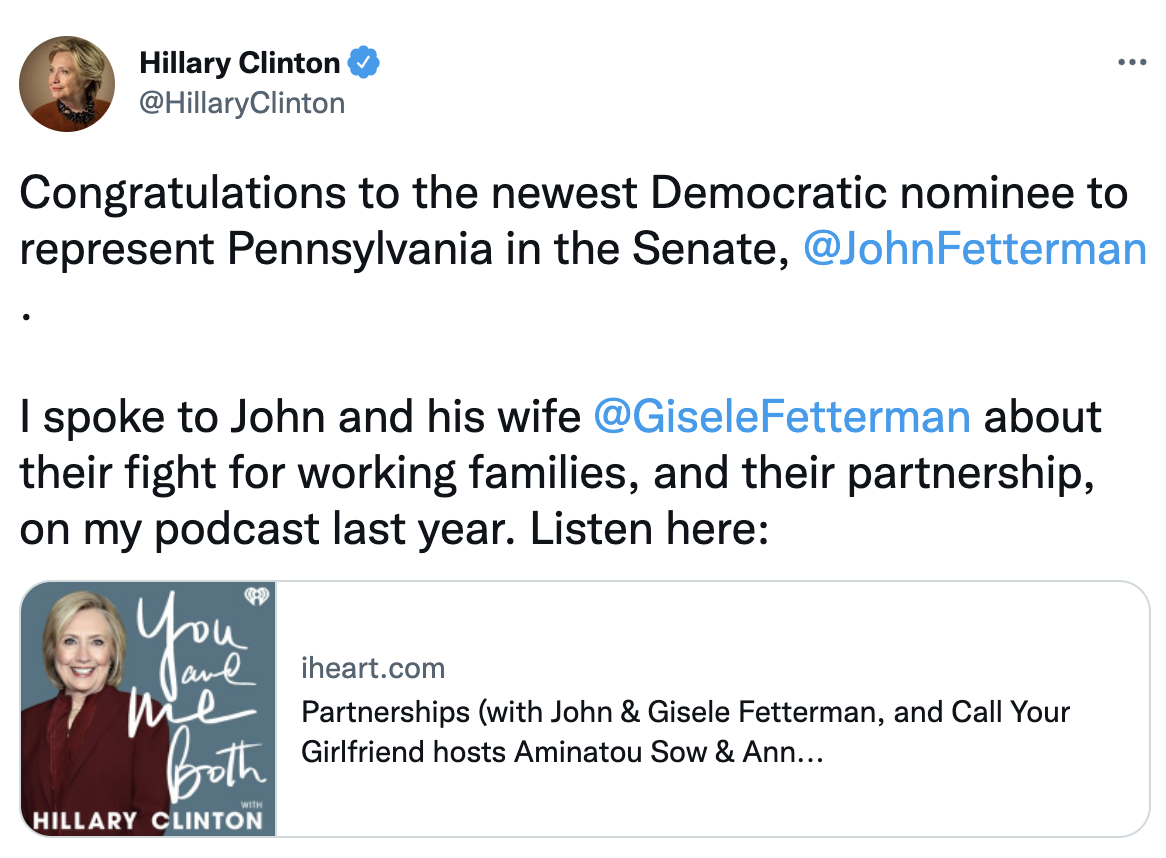This screenshot has width=1166, height=858.
Task: Click the "HILLARY CLINTON" caption on podcast cover
Action: (x=148, y=821)
